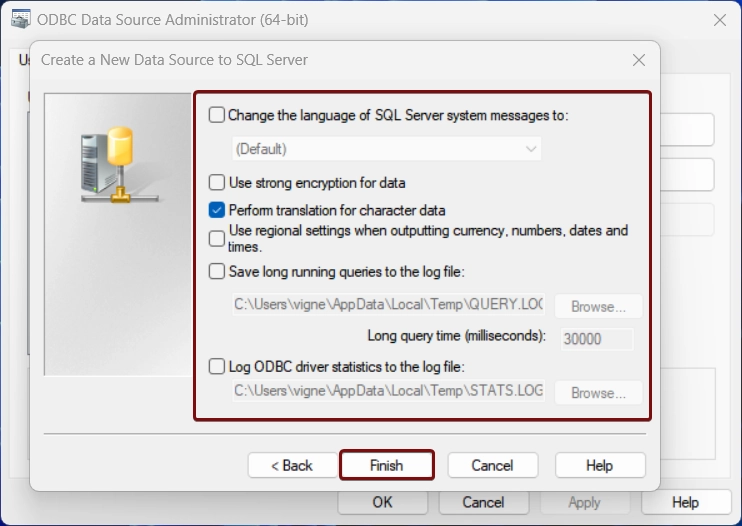The height and width of the screenshot is (526, 742).
Task: Enable Save long running queries to log file
Action: [x=217, y=272]
